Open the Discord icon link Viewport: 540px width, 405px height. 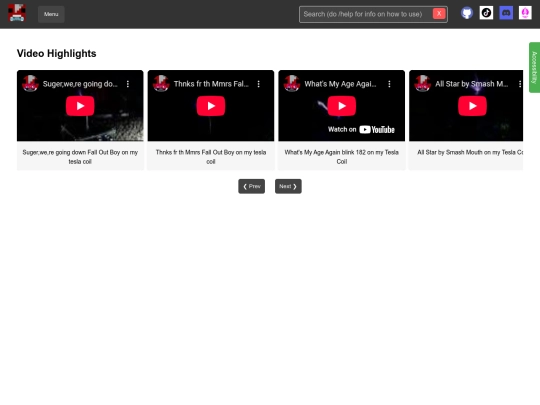click(x=506, y=13)
